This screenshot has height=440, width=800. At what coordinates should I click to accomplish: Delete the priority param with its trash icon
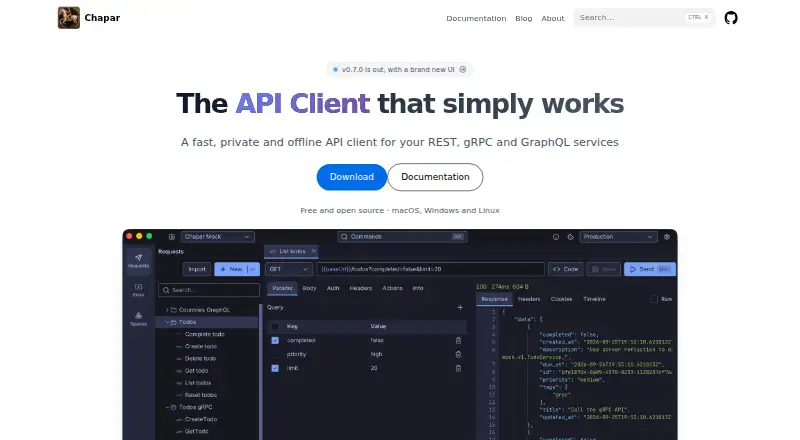tap(458, 354)
